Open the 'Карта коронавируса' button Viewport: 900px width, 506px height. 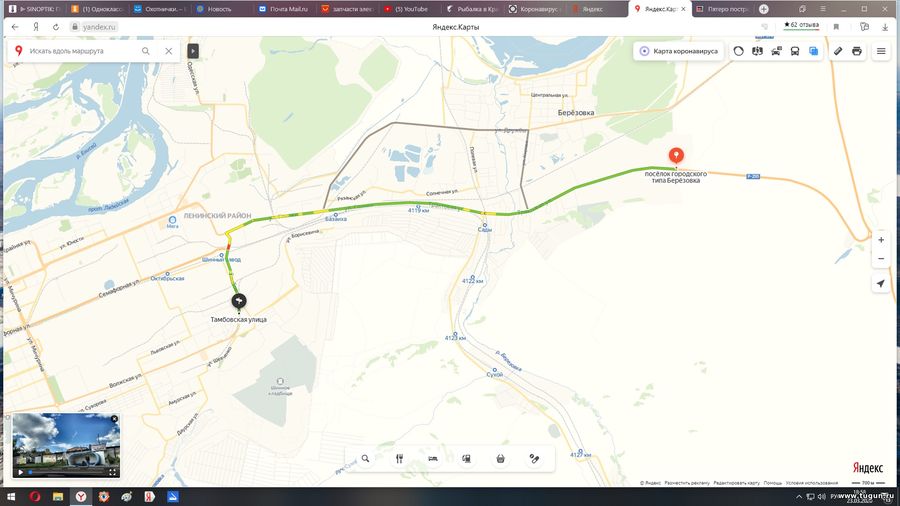(678, 51)
